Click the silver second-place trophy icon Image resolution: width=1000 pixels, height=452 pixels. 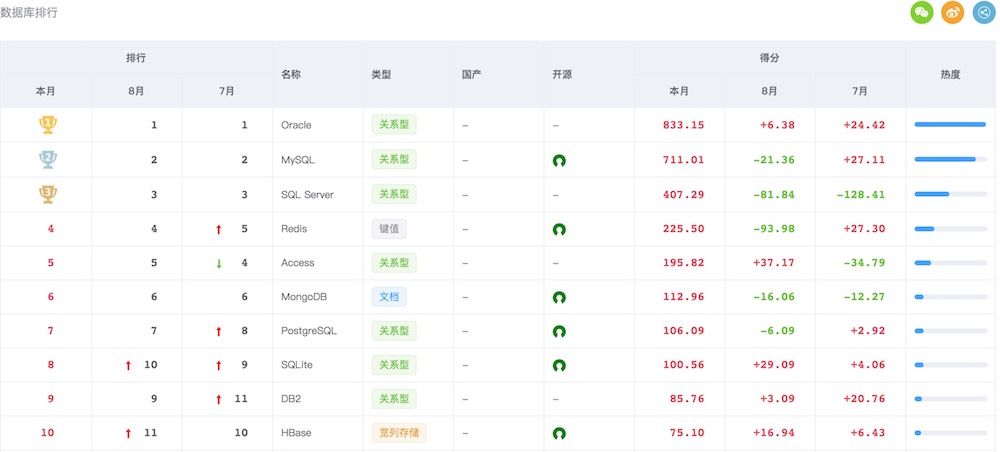pos(46,159)
